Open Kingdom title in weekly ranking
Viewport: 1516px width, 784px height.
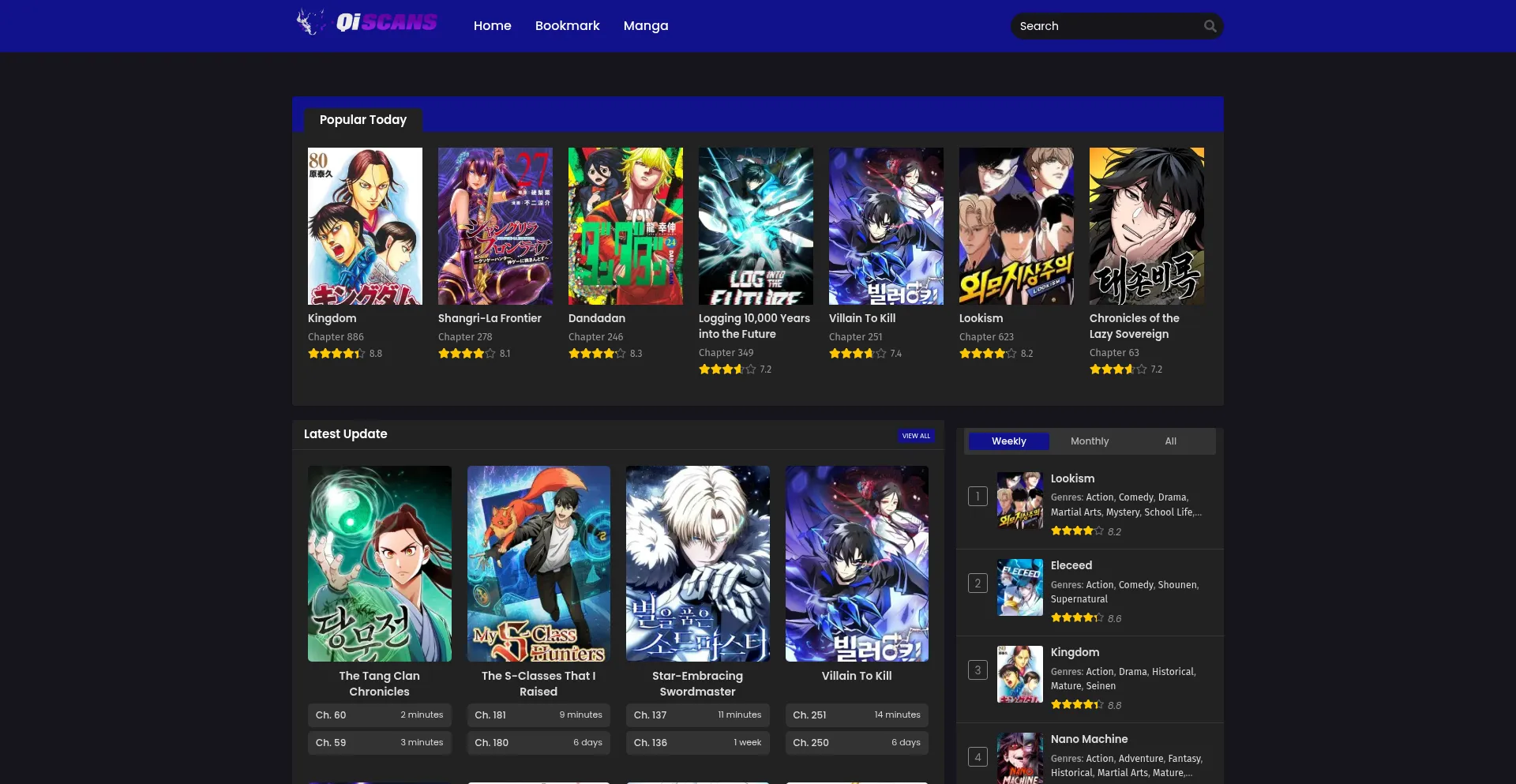click(x=1075, y=652)
